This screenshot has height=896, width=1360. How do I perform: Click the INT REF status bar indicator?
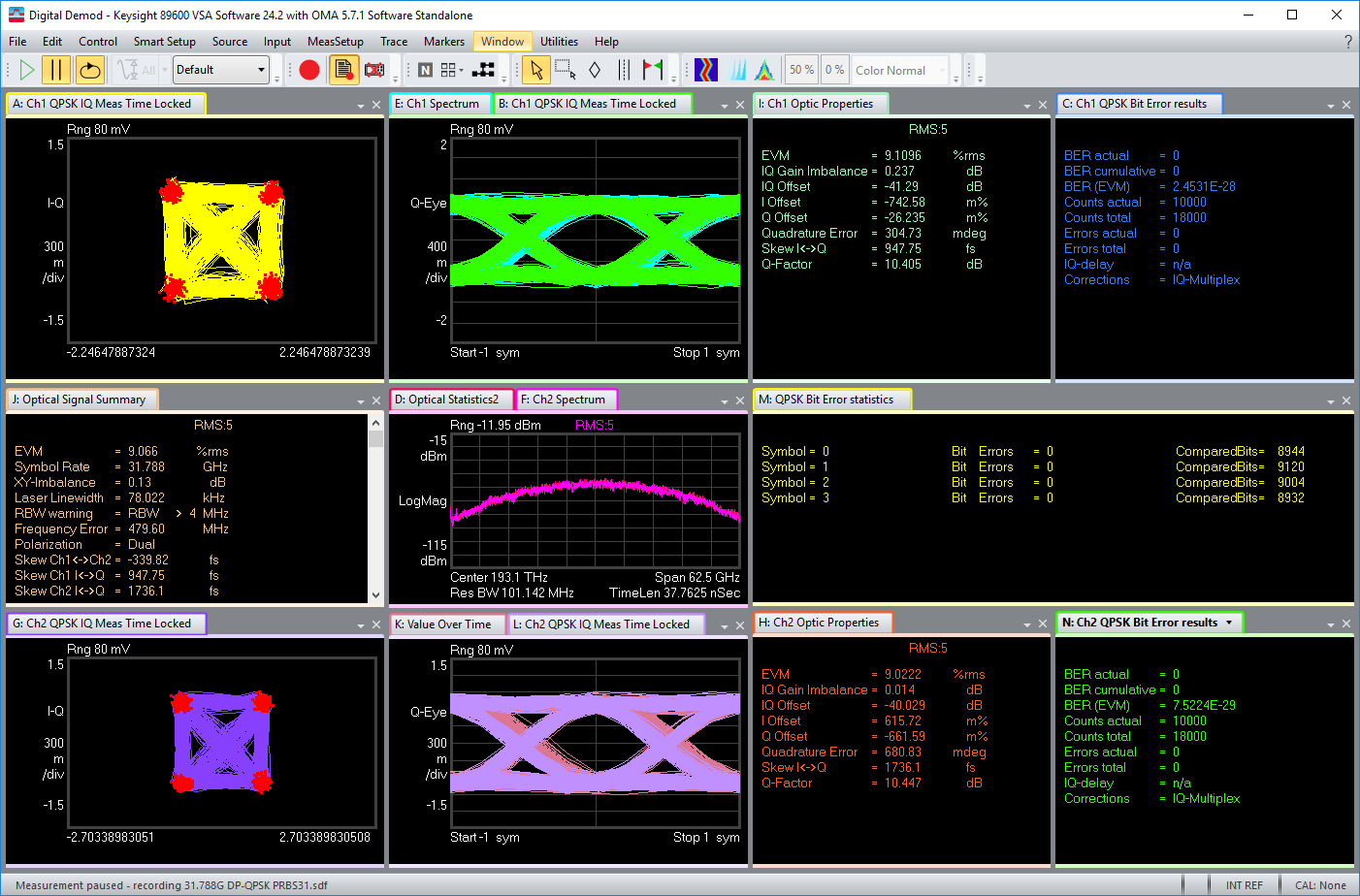(1244, 885)
